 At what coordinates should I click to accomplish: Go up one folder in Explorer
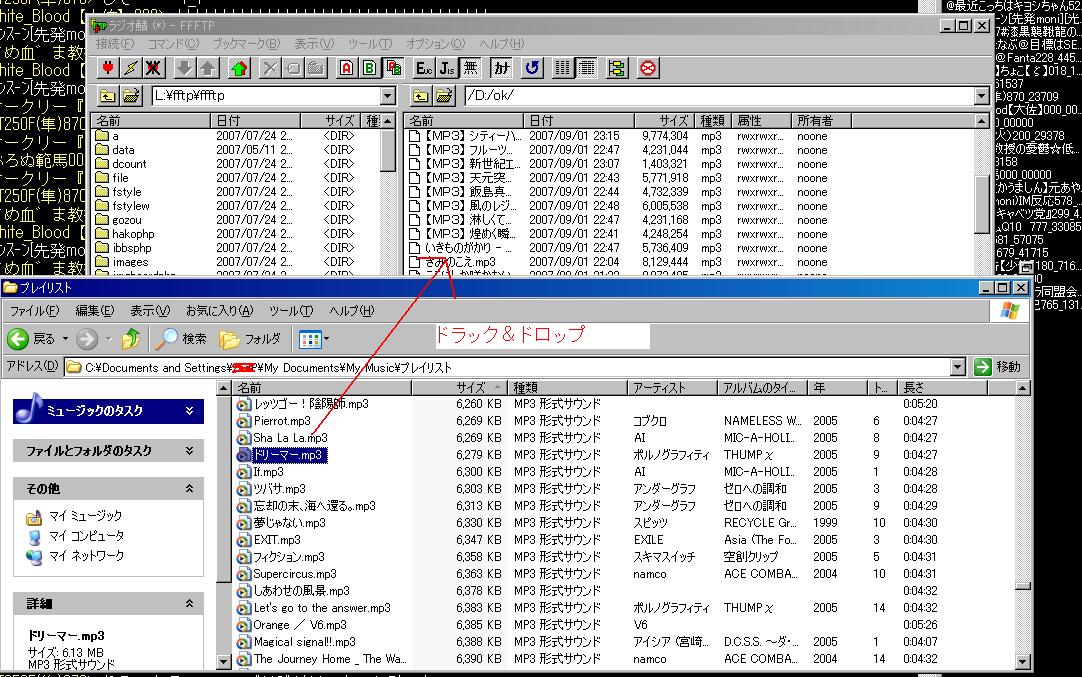(x=130, y=339)
